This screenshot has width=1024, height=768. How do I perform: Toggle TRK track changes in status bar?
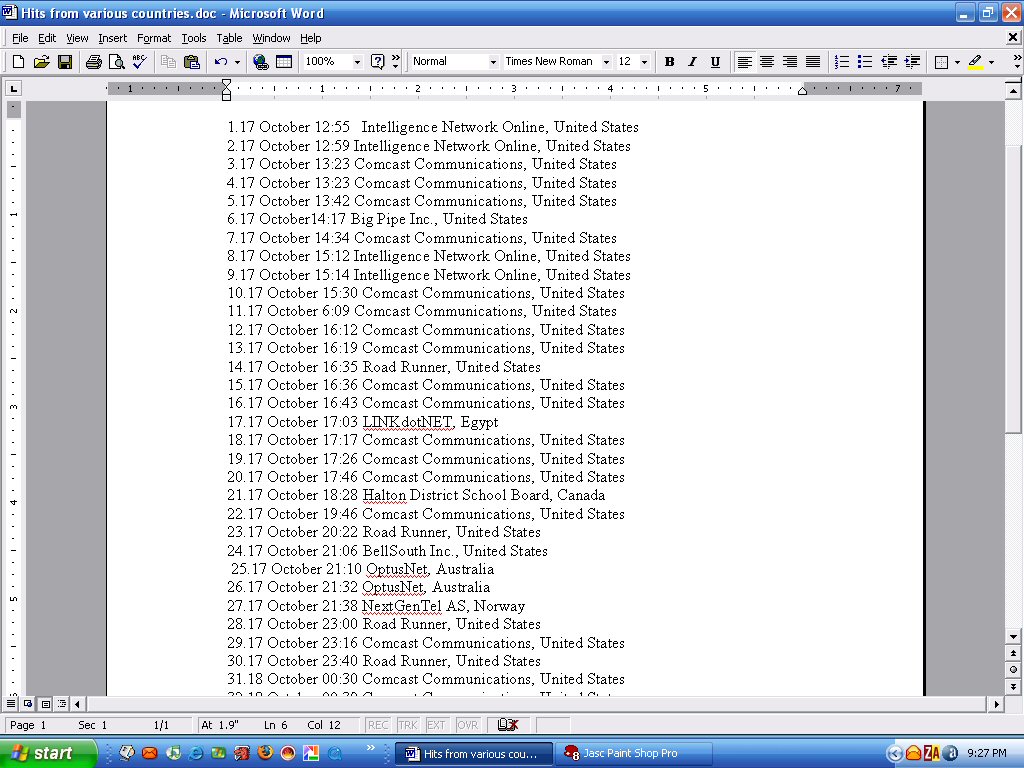click(408, 725)
